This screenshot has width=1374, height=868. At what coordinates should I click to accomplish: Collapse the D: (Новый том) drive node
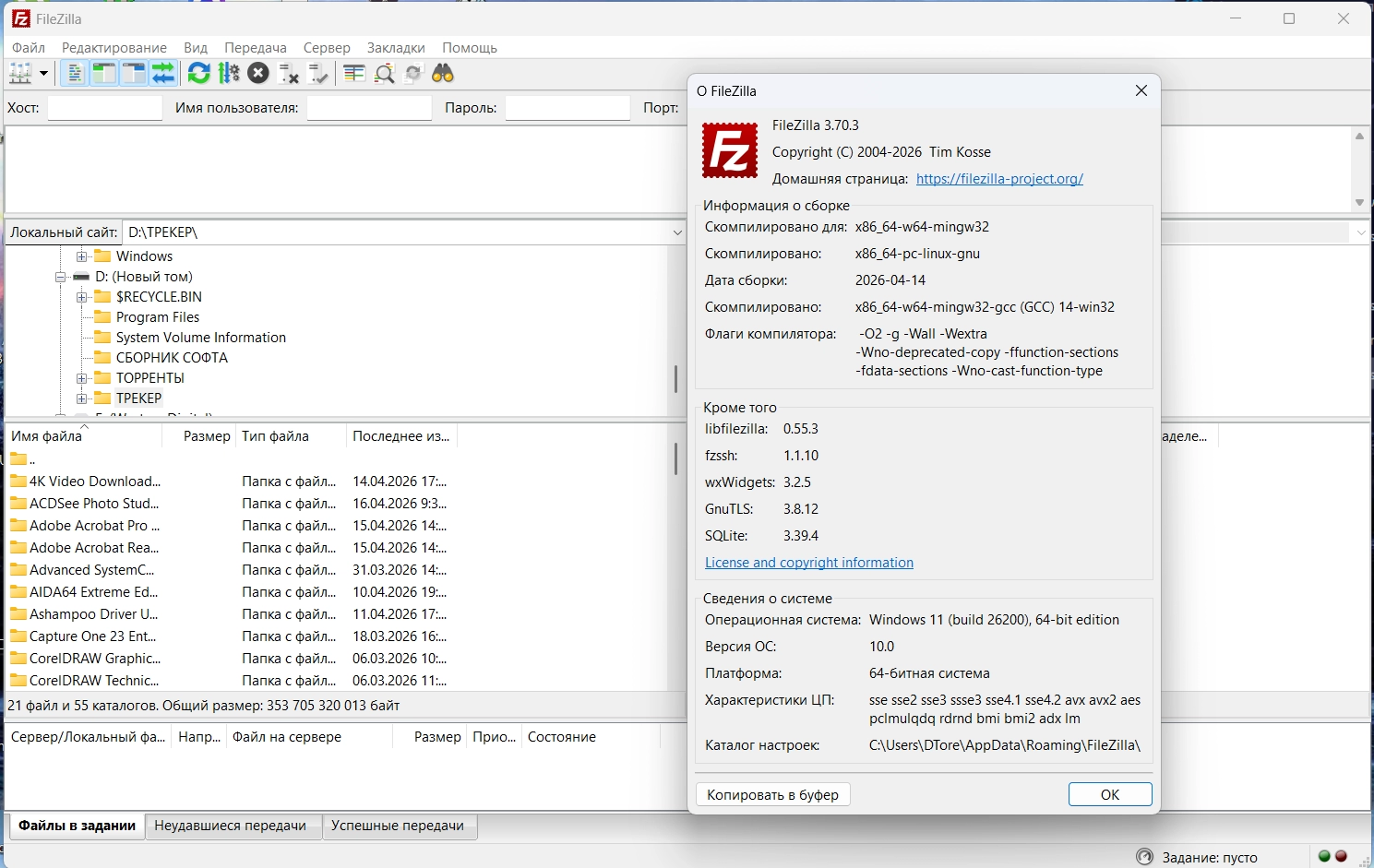[x=60, y=277]
